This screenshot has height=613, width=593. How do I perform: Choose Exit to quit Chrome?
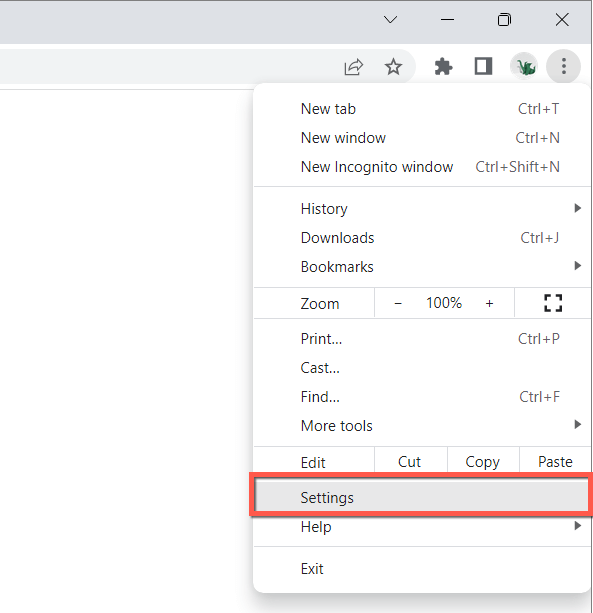click(x=422, y=569)
